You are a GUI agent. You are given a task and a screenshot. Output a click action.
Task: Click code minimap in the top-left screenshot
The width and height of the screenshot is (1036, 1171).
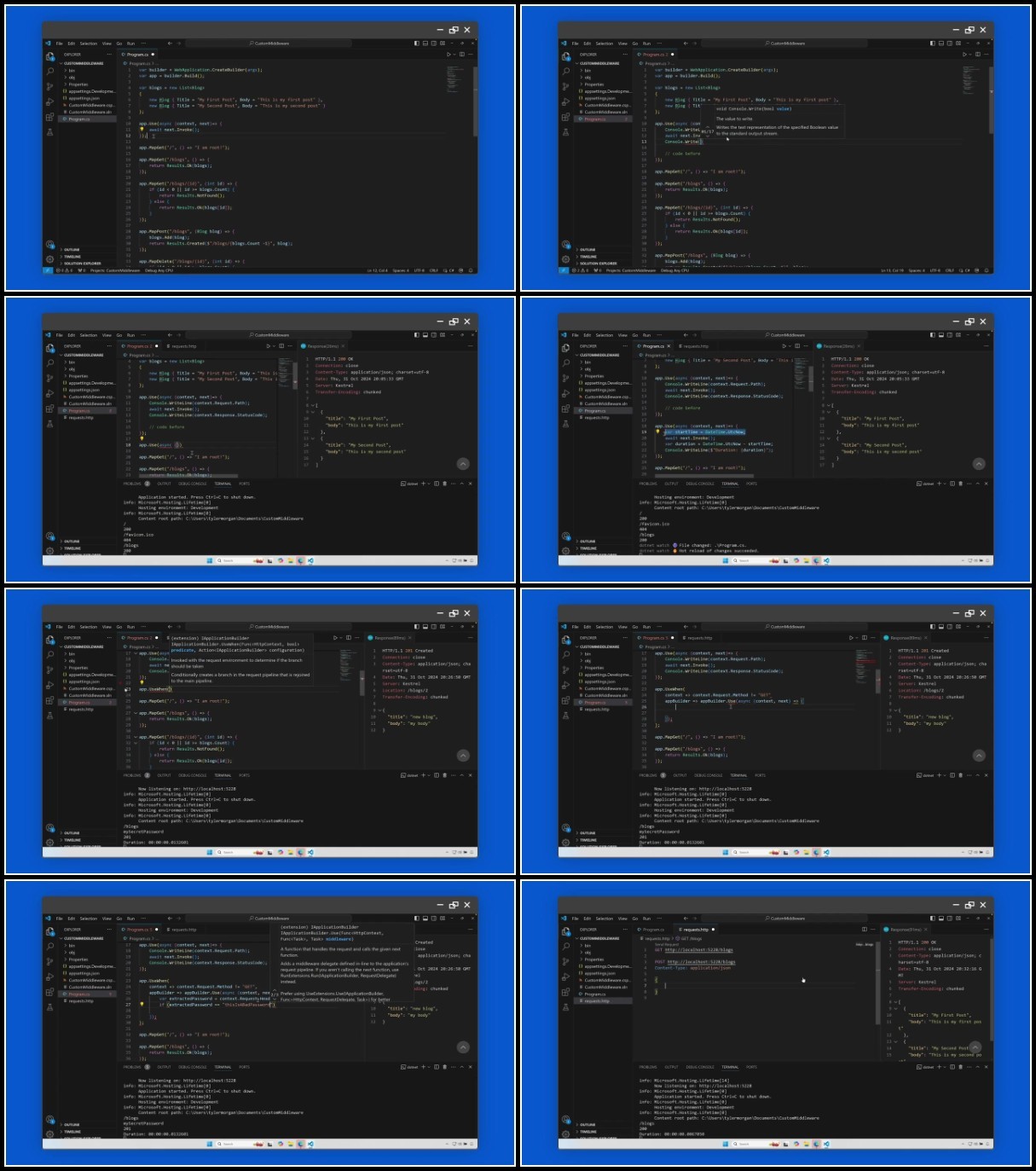(455, 79)
